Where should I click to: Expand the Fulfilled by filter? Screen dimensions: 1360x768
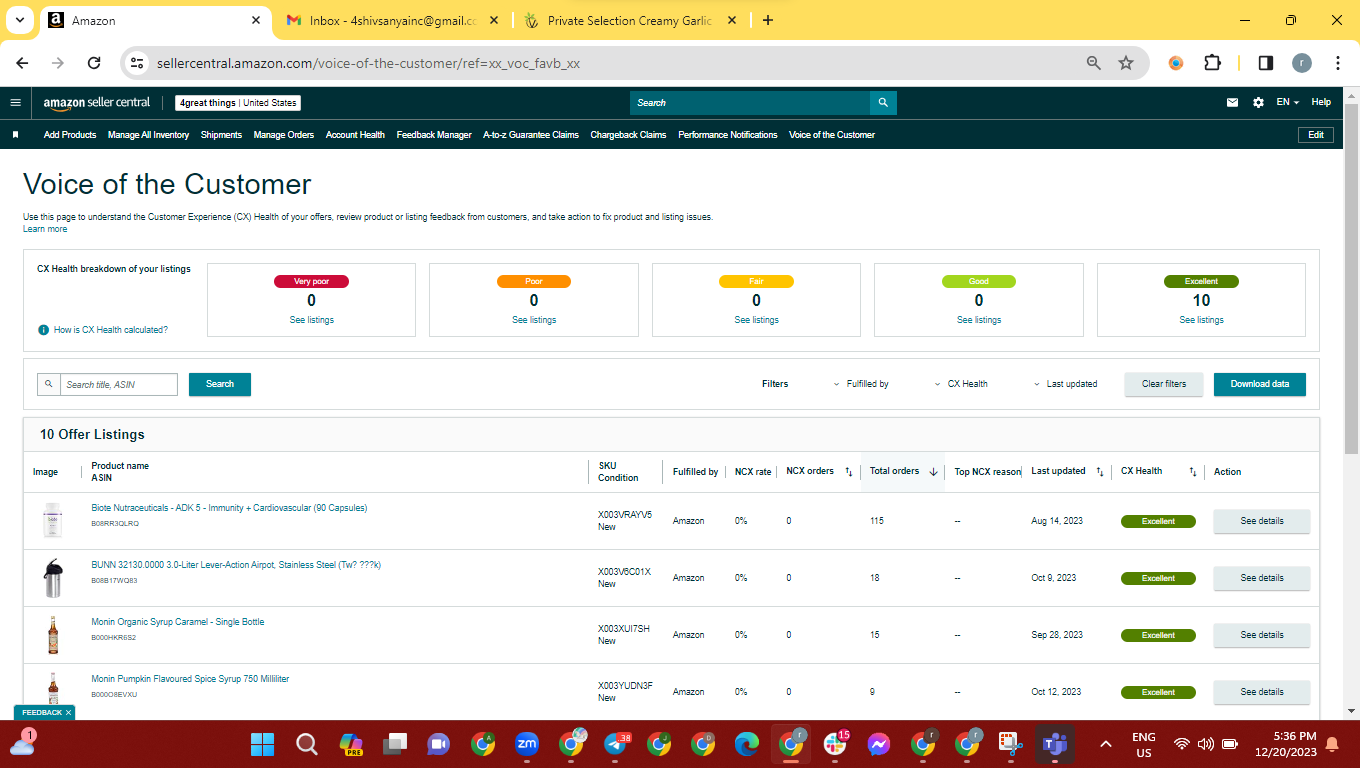pos(861,384)
